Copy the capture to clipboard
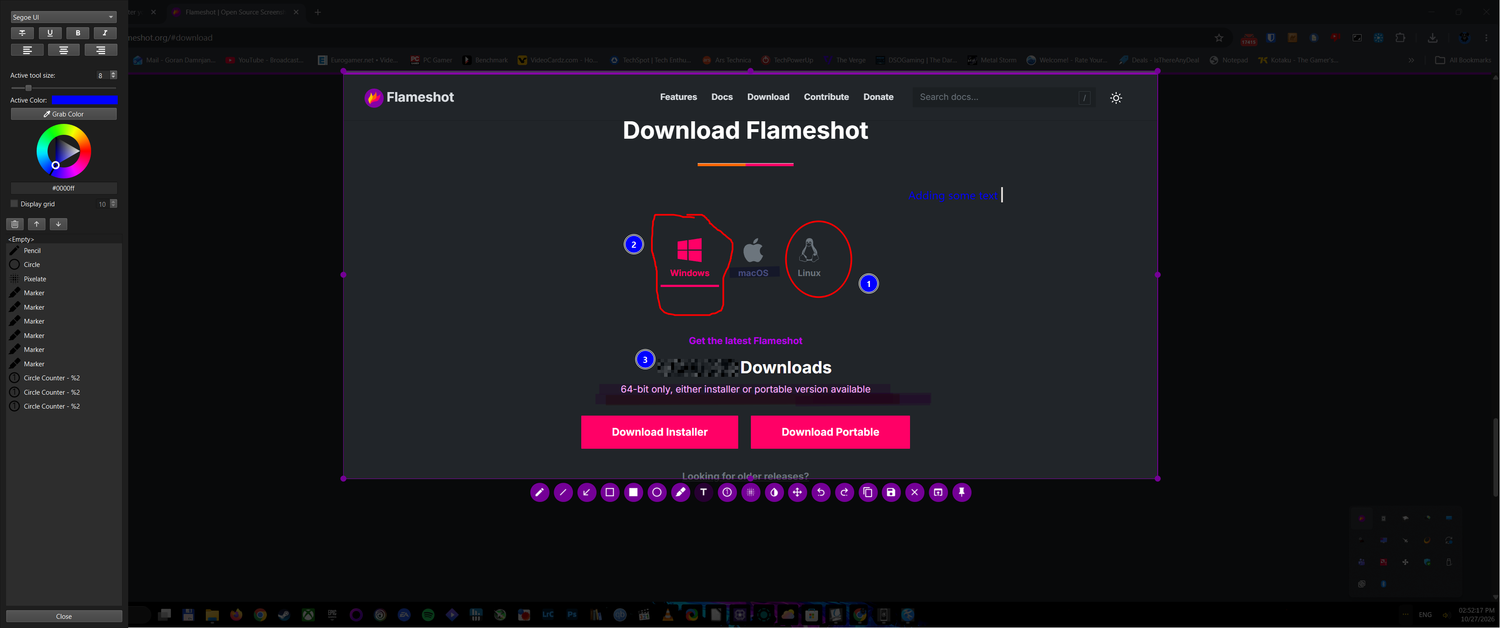This screenshot has height=628, width=1500. pos(868,492)
